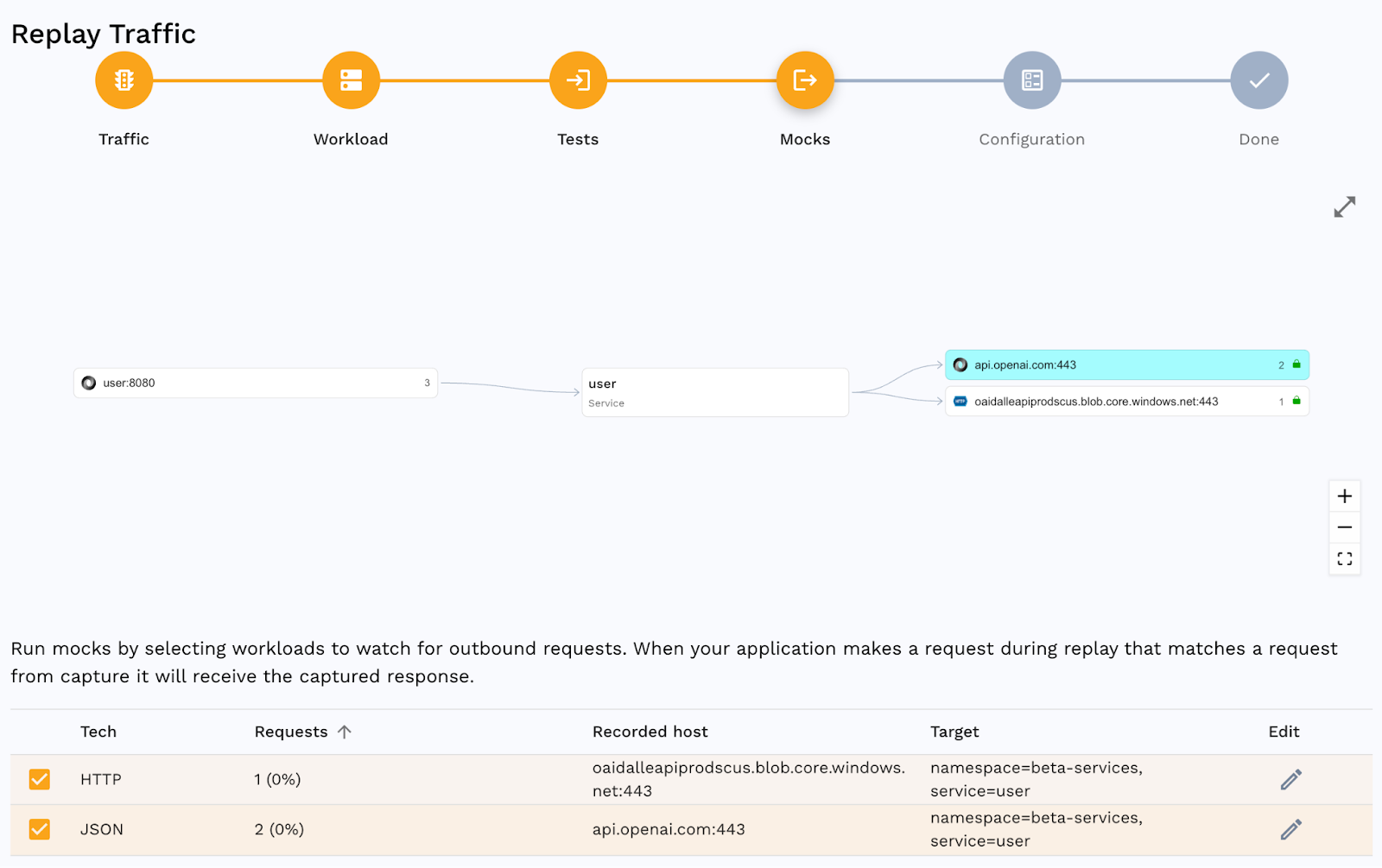Select the Workload step label
The image size is (1382, 868).
click(351, 139)
